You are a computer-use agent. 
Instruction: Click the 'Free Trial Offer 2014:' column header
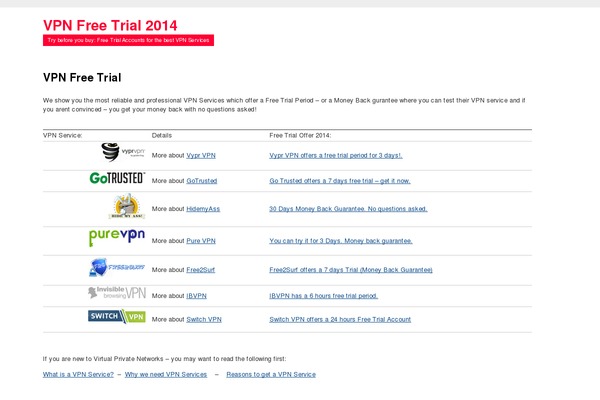(300, 136)
